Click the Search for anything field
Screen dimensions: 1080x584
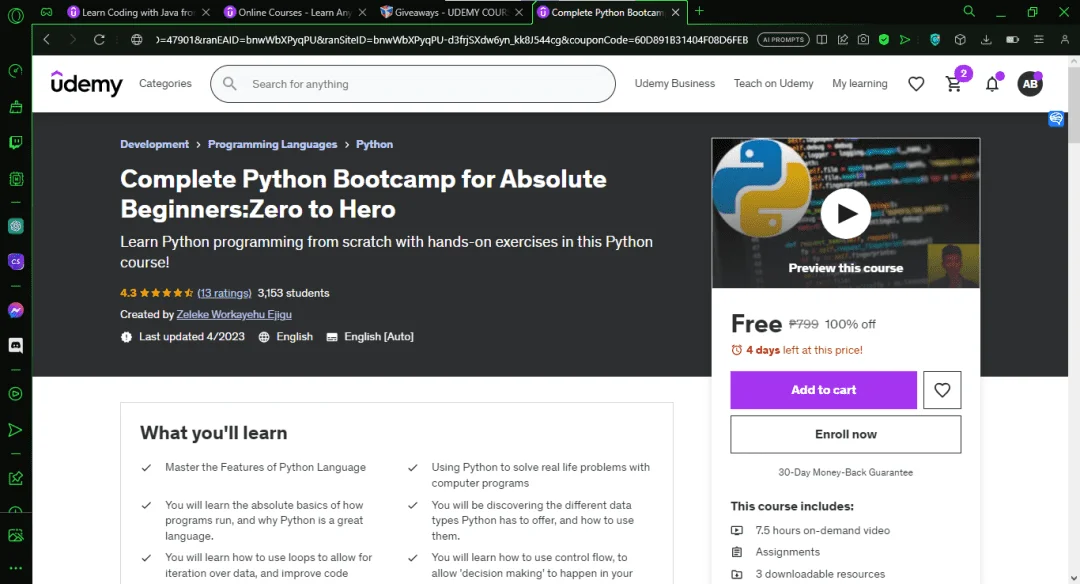[413, 84]
